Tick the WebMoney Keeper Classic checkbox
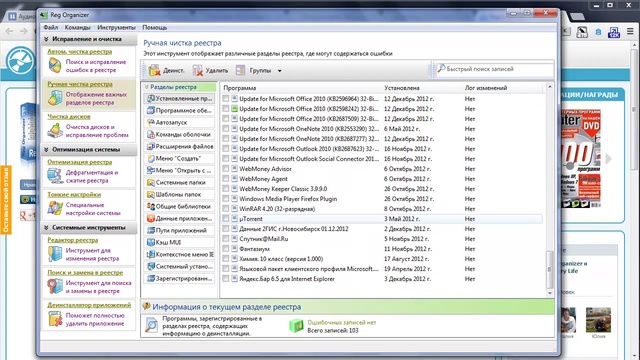 pyautogui.click(x=226, y=188)
